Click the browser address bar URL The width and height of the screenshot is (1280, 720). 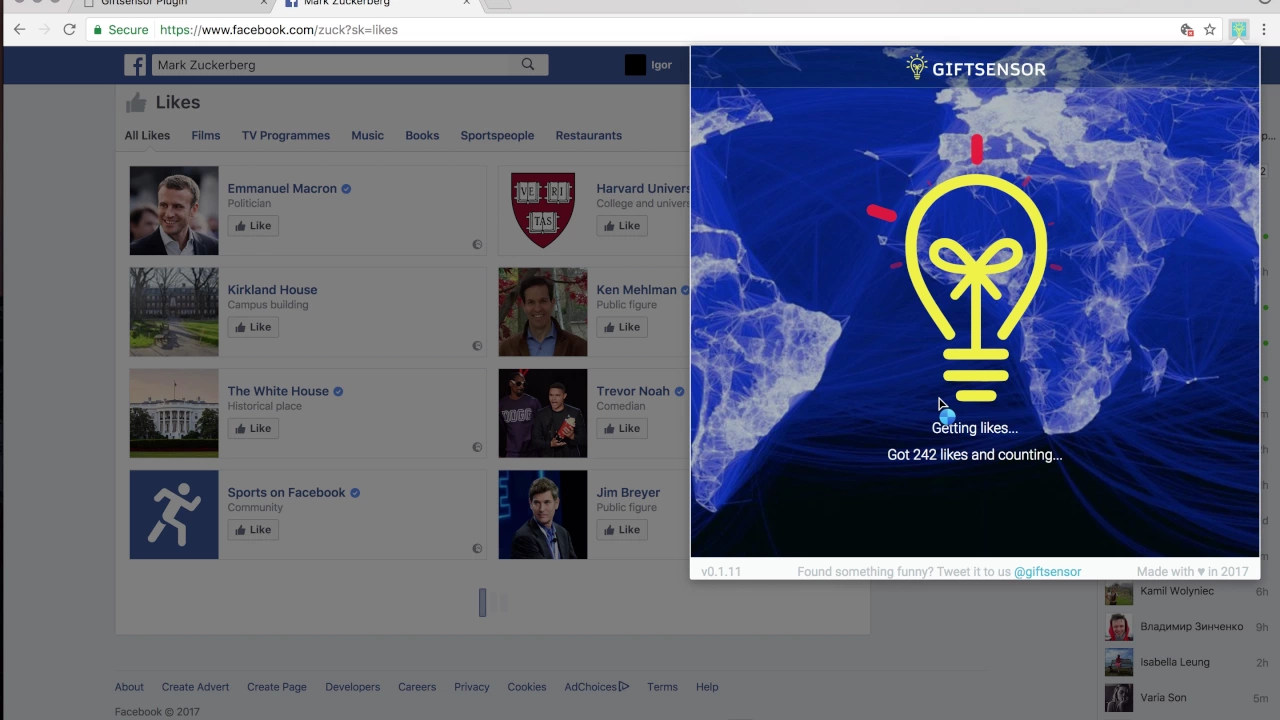[x=279, y=30]
